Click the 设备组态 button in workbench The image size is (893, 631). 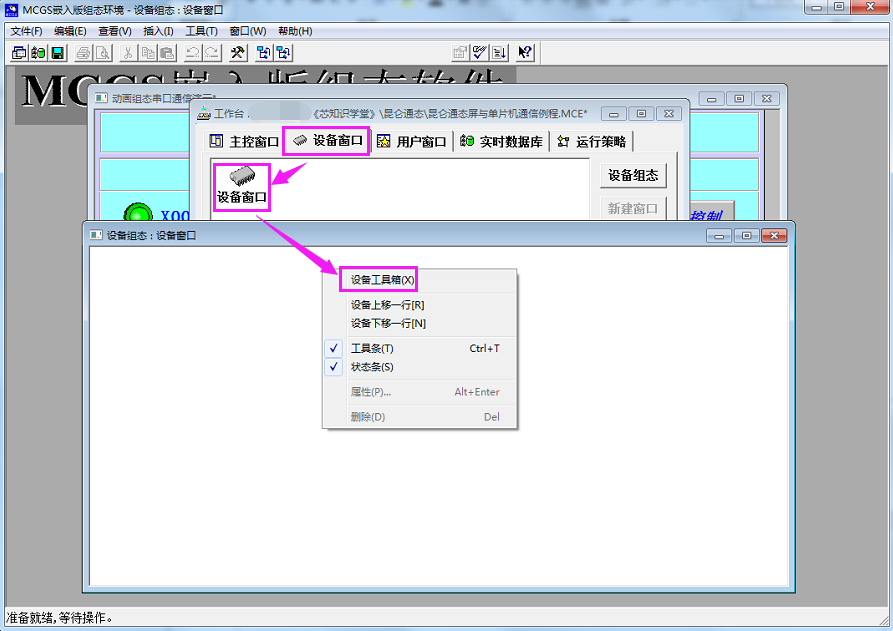click(633, 175)
